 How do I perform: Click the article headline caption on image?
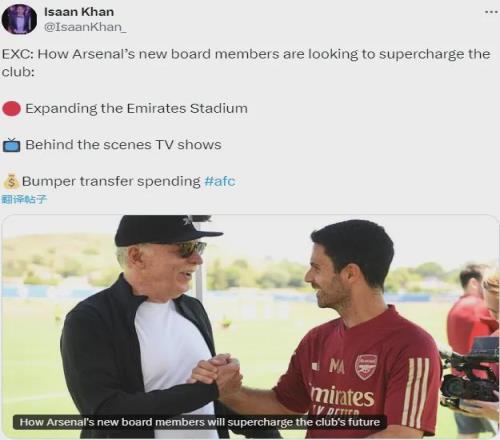click(200, 422)
